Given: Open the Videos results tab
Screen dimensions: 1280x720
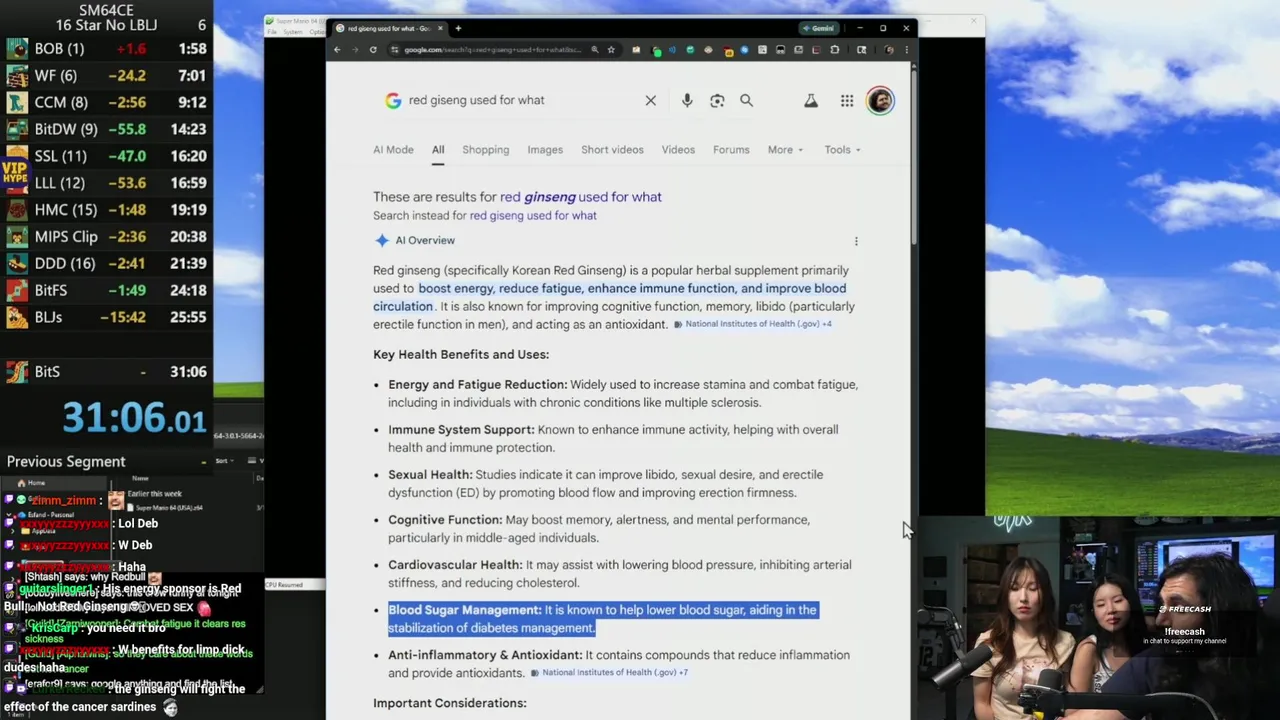Looking at the screenshot, I should (x=678, y=150).
